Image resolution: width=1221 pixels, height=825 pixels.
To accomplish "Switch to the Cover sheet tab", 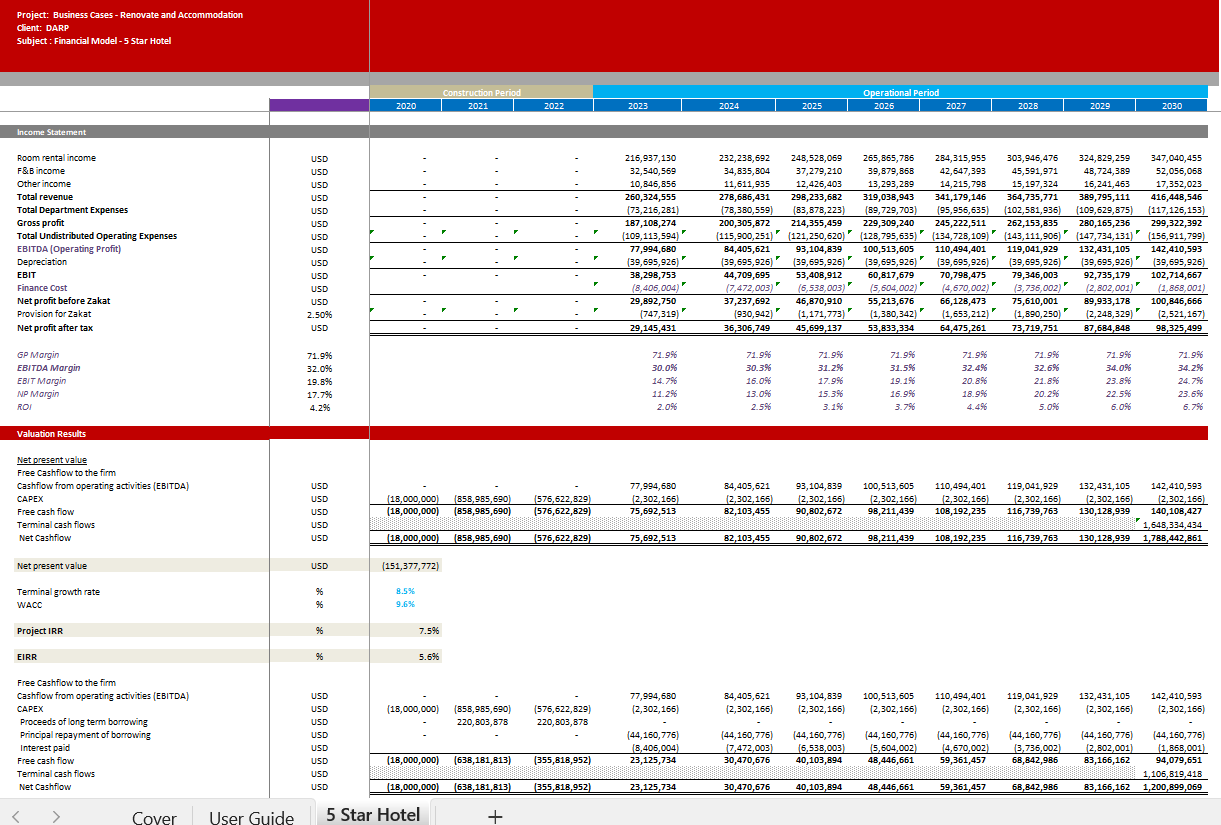I will (x=154, y=817).
